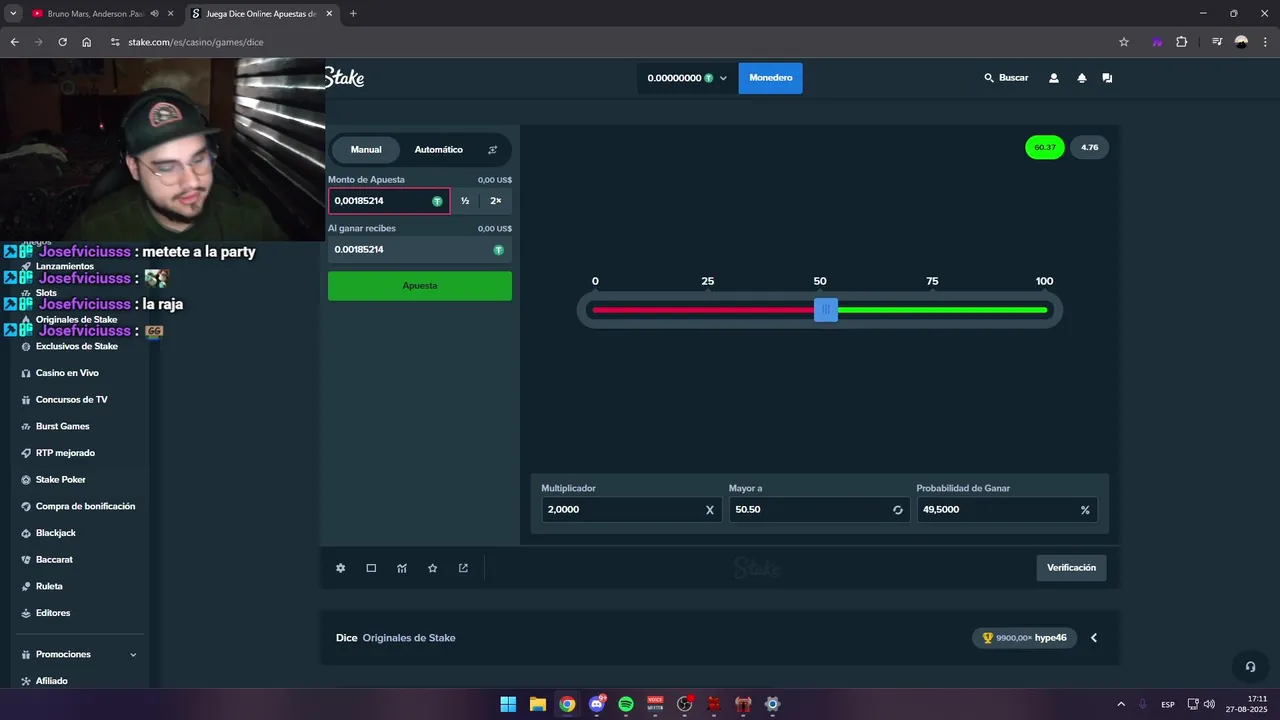Open live statistics chart icon
The width and height of the screenshot is (1280, 720).
tap(402, 568)
